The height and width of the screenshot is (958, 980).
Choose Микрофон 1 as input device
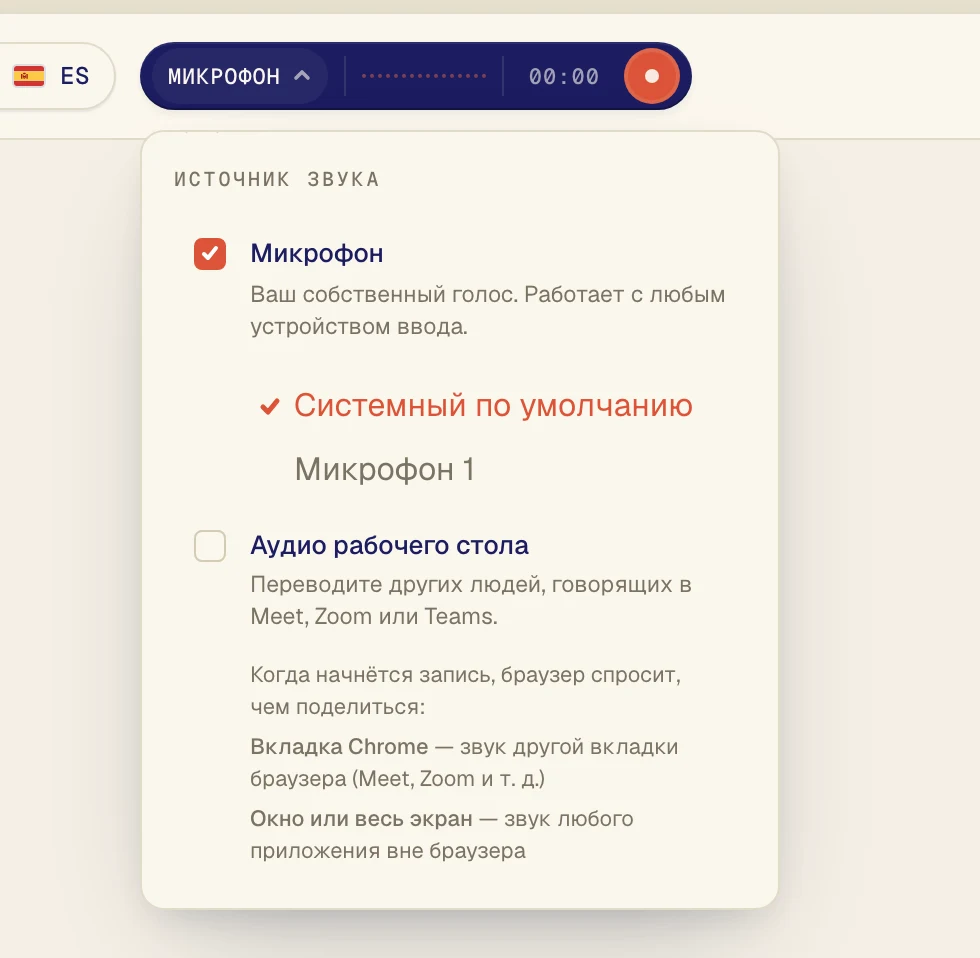pos(385,469)
